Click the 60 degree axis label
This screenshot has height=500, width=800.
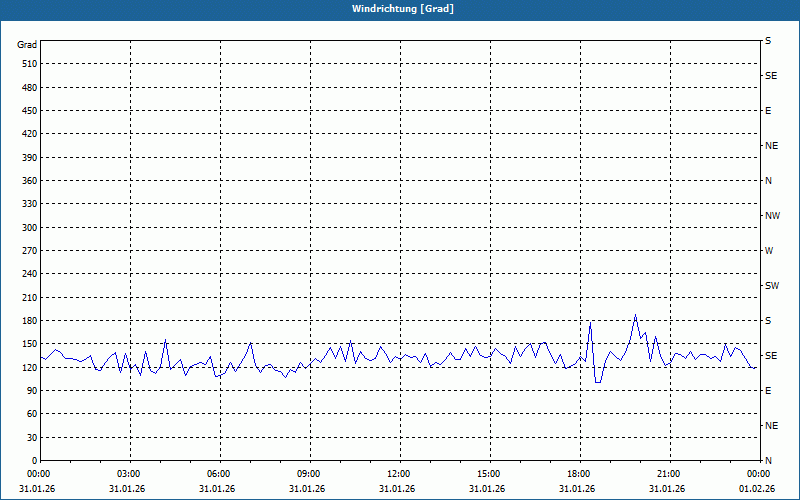click(x=32, y=414)
